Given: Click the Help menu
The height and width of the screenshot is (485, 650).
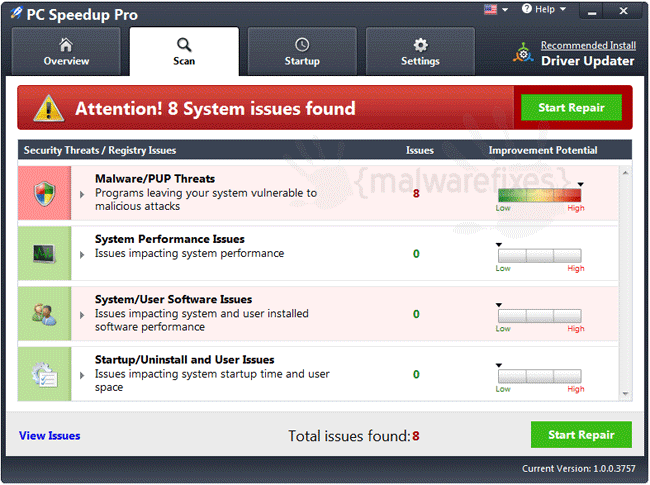Looking at the screenshot, I should click(x=544, y=9).
